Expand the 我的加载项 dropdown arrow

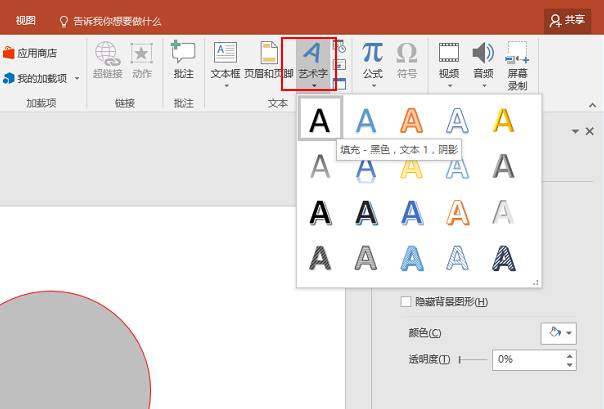77,79
